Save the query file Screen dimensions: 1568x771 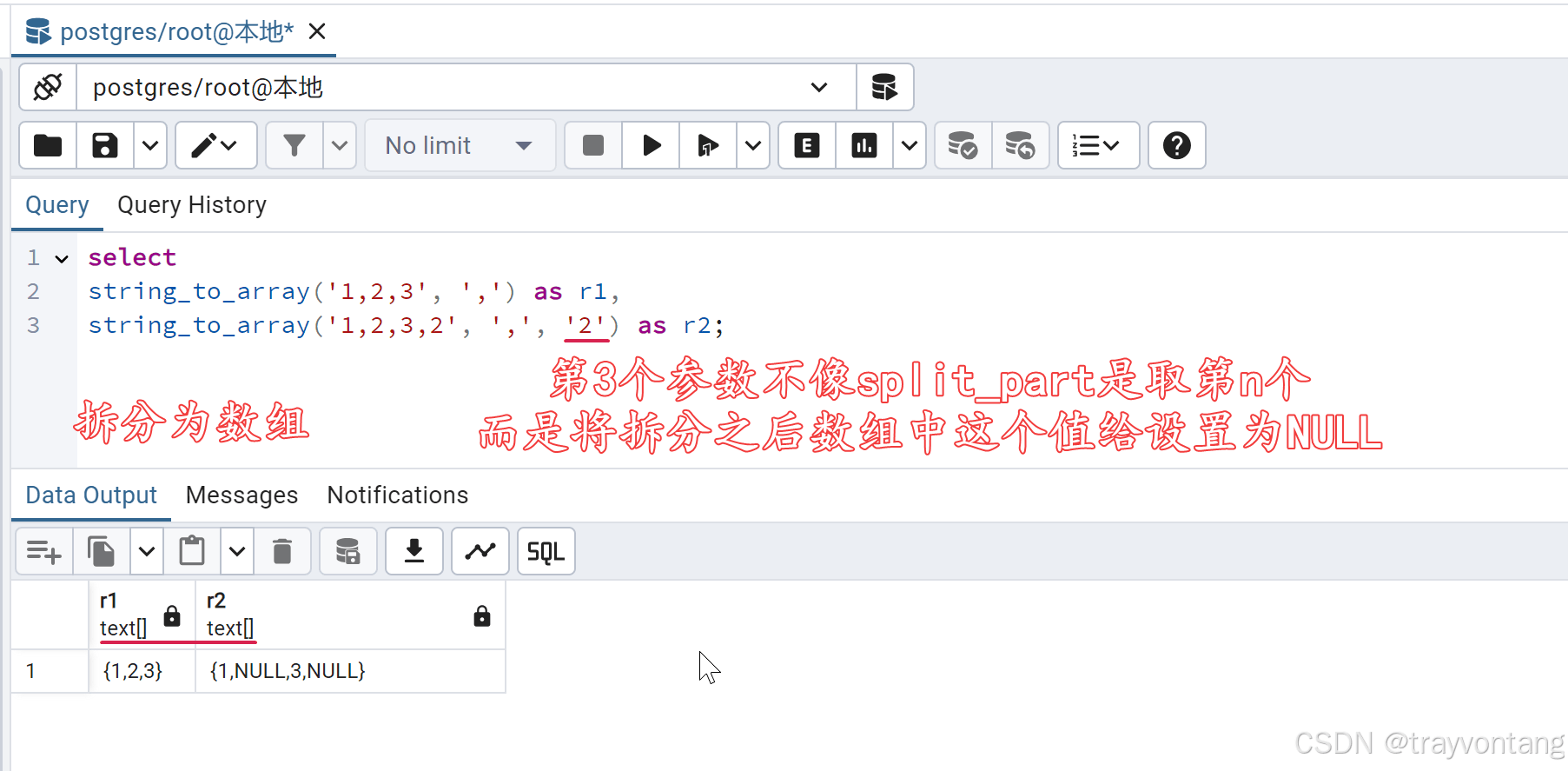(105, 145)
